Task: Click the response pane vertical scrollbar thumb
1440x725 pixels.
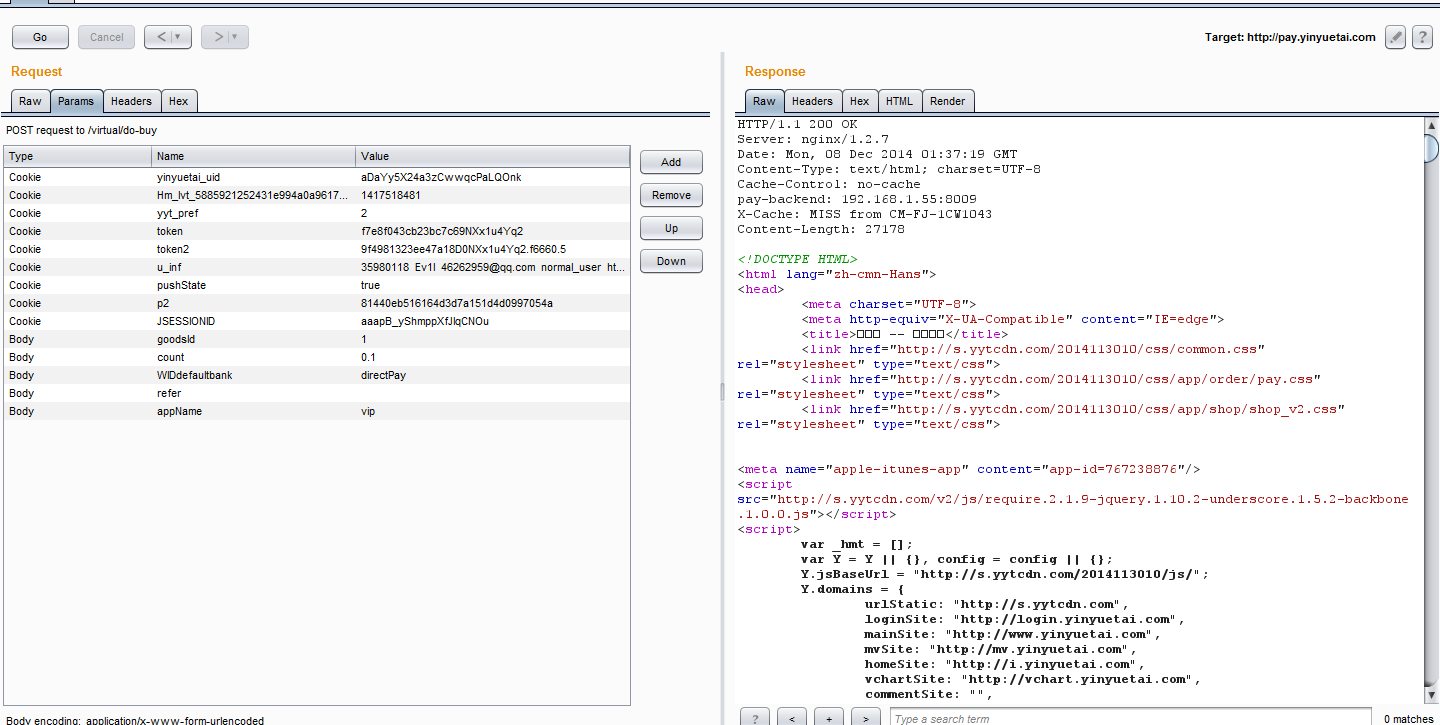Action: 1431,148
